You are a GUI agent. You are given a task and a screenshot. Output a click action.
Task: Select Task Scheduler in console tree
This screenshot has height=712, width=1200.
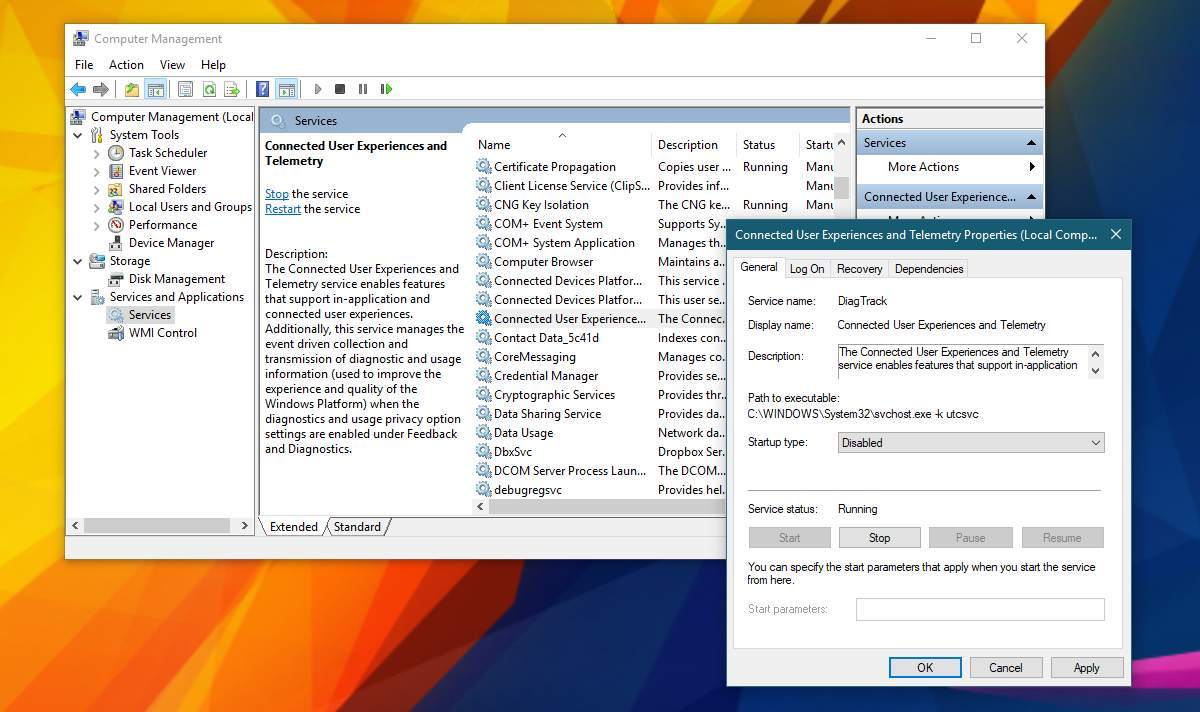pyautogui.click(x=168, y=153)
